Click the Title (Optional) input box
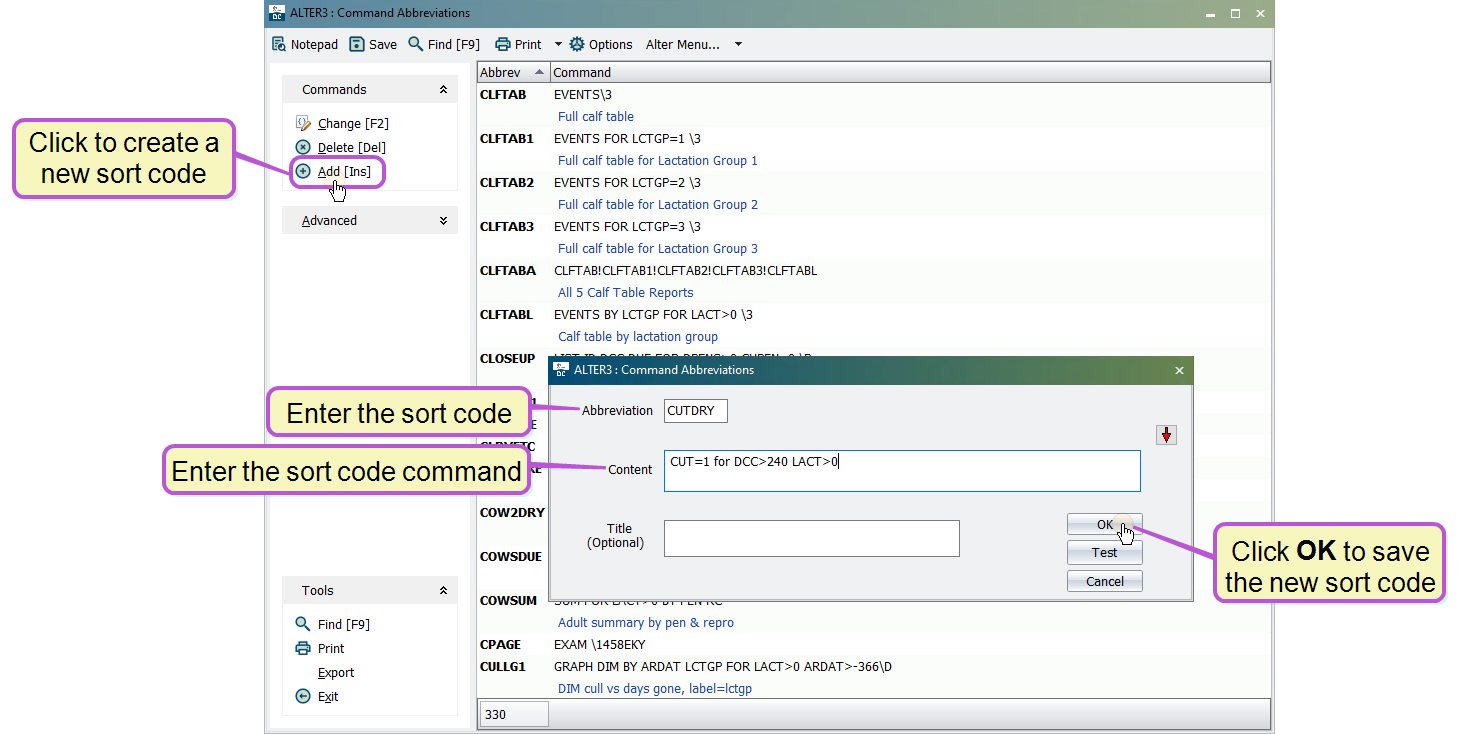Screen dimensions: 1463x734 click(811, 538)
